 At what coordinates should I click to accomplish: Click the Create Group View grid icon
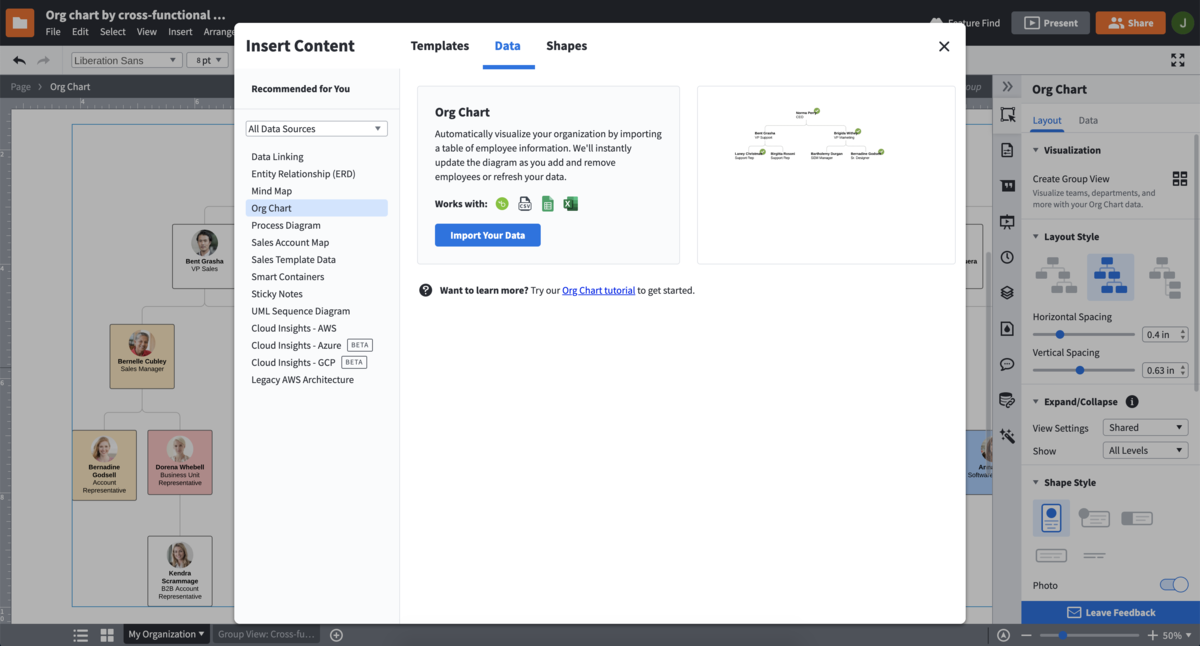[x=1180, y=179]
